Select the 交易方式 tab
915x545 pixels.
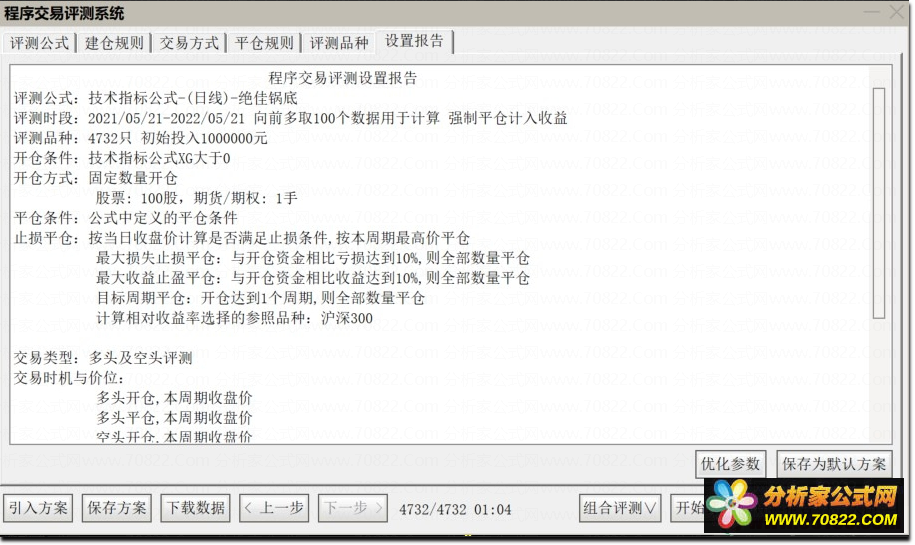pos(189,43)
